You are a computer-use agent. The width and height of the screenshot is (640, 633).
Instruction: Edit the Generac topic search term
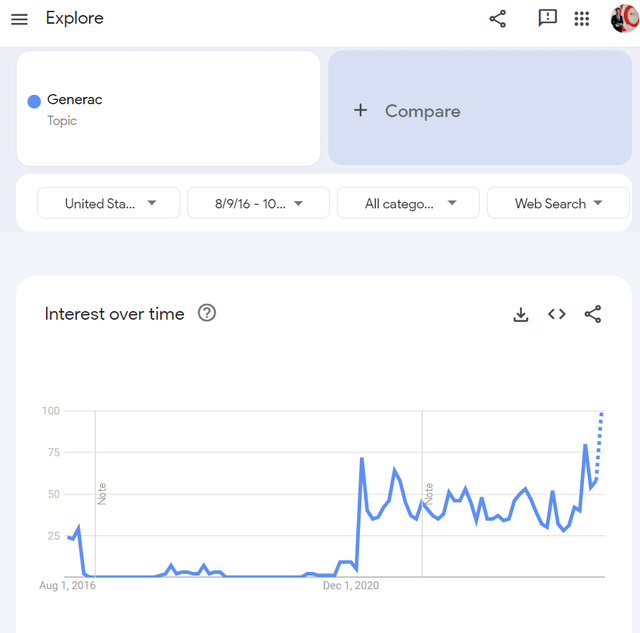(x=75, y=100)
